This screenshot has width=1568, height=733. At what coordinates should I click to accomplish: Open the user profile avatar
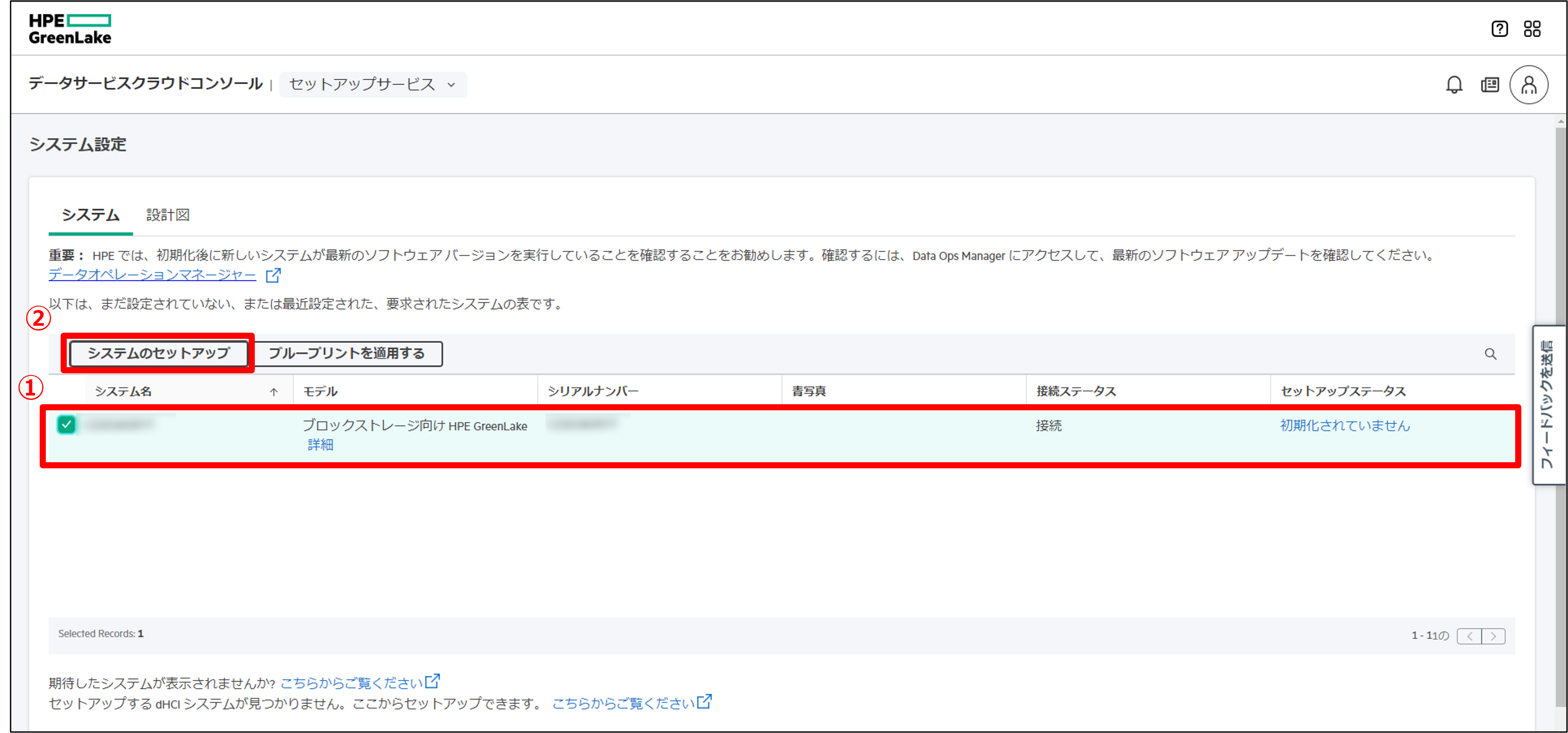1528,85
